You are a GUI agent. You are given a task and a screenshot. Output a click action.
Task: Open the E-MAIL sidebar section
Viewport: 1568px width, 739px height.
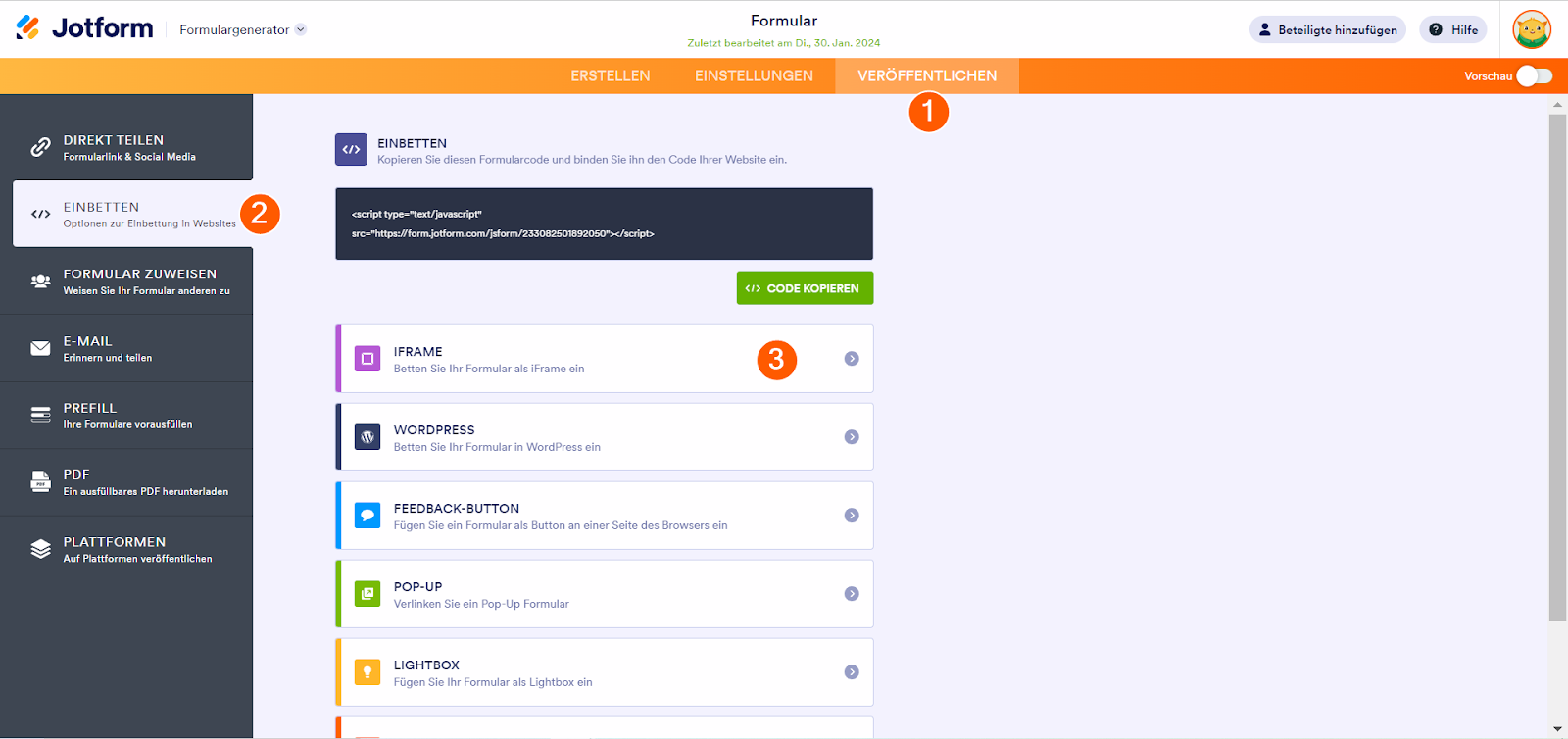126,348
